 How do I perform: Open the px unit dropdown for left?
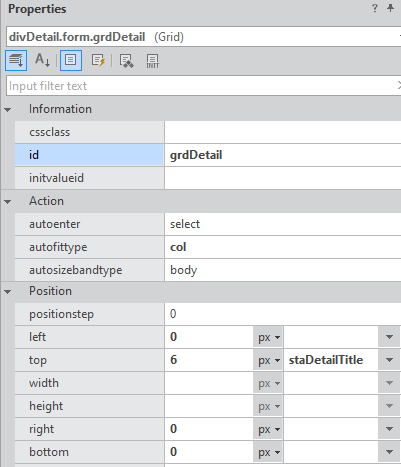(x=268, y=337)
